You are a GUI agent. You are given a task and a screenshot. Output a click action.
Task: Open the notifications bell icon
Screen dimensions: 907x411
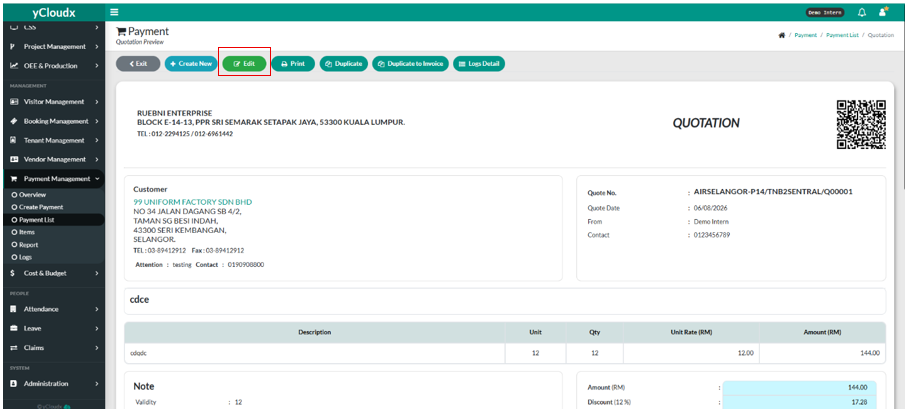click(862, 12)
